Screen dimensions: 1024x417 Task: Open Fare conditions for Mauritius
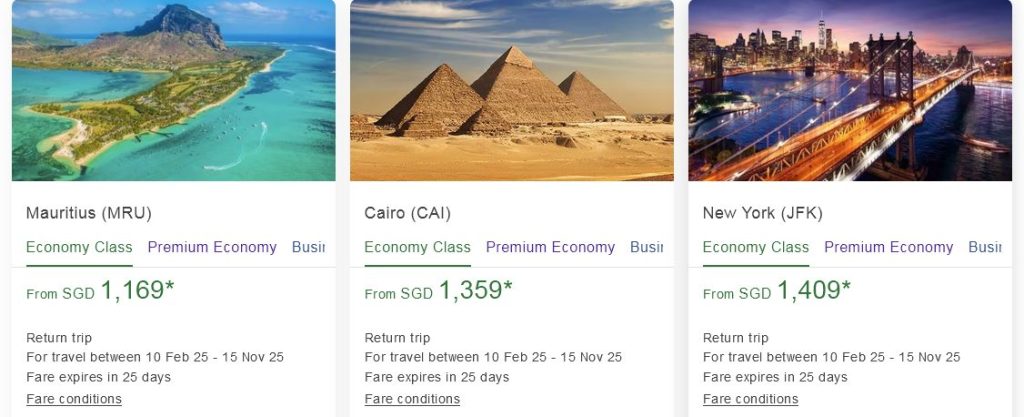pyautogui.click(x=74, y=399)
